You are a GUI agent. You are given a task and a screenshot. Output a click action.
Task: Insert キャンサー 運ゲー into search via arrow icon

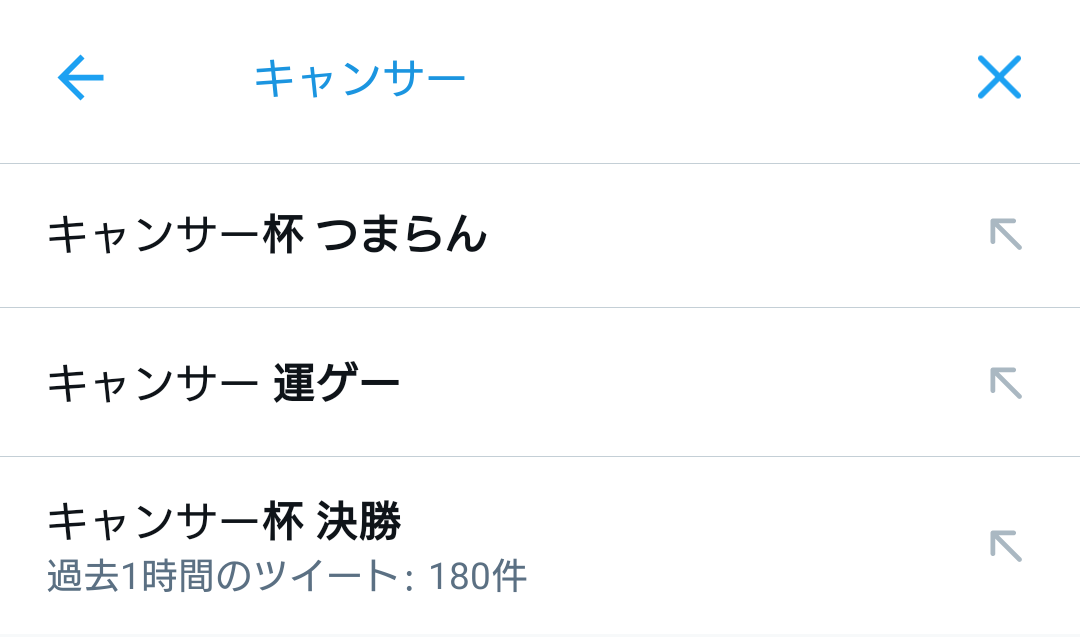pyautogui.click(x=1006, y=383)
